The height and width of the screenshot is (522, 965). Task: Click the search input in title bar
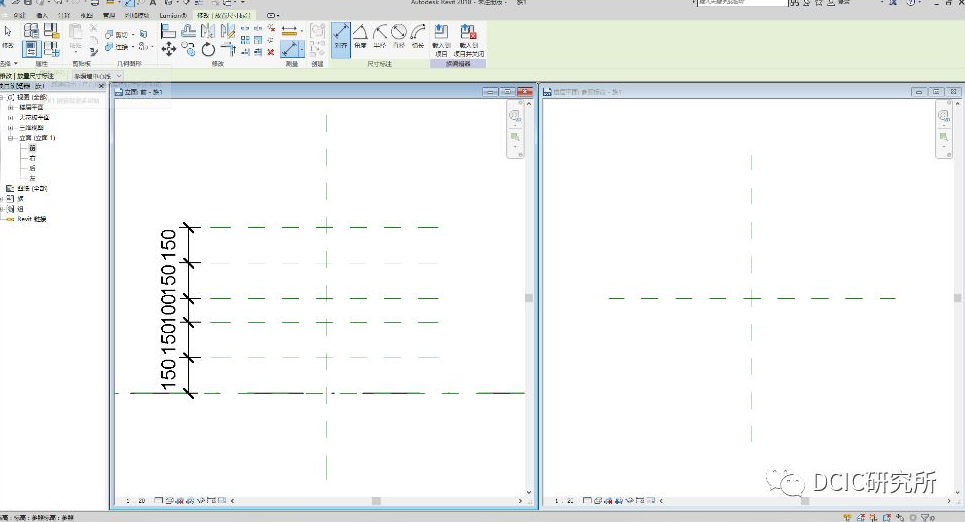coord(743,2)
